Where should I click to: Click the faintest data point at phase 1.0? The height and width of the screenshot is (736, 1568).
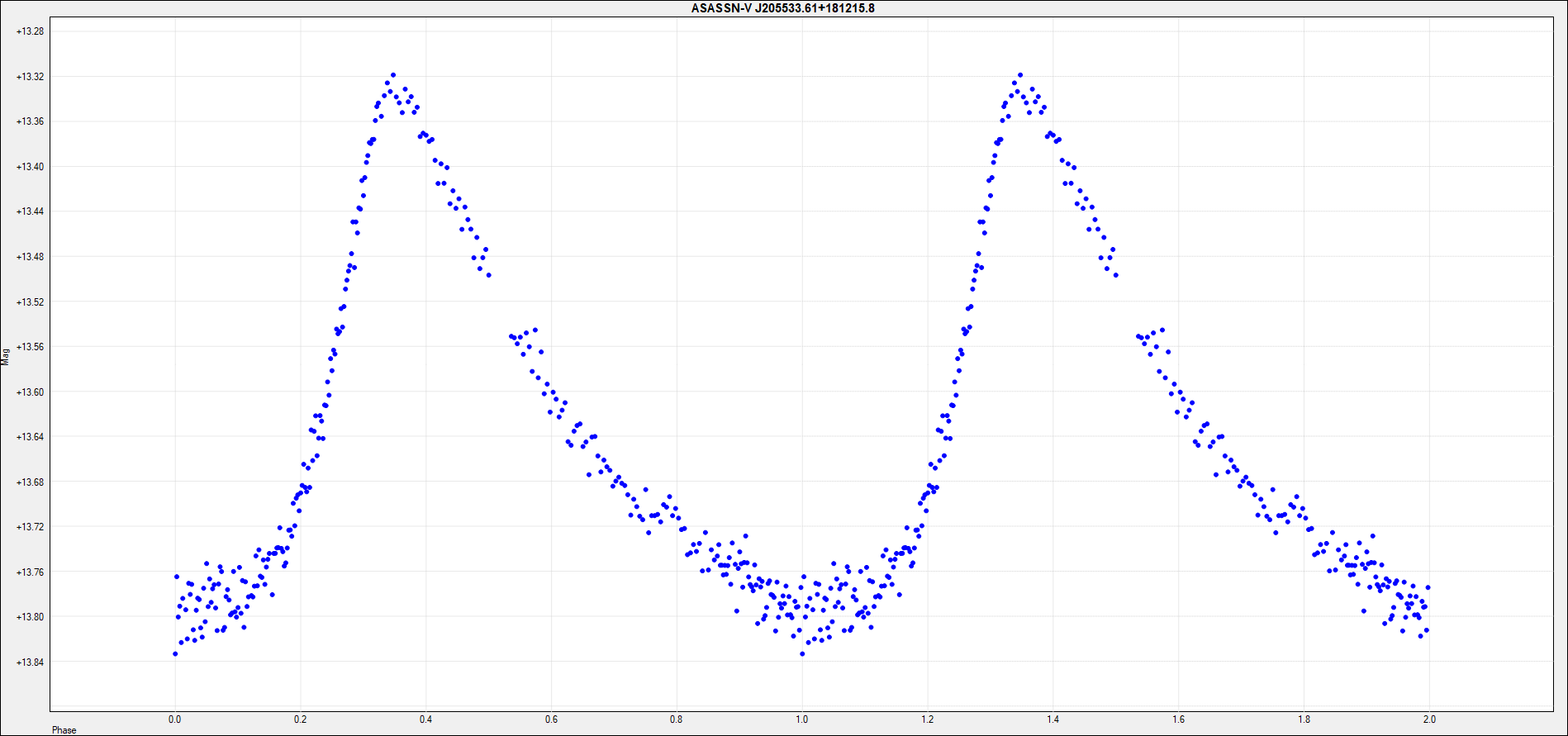[x=802, y=654]
